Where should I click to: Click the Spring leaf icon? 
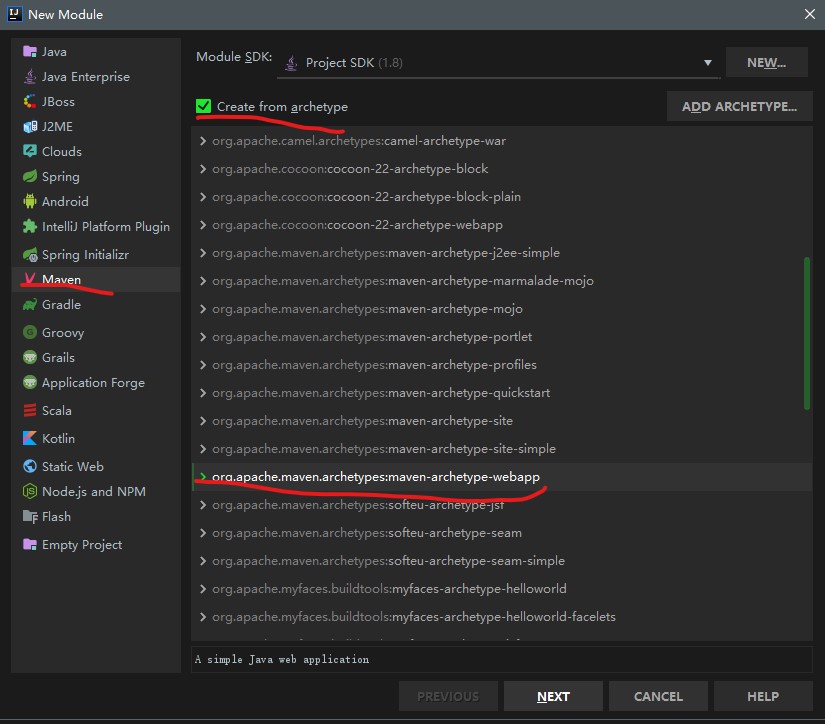pos(29,176)
